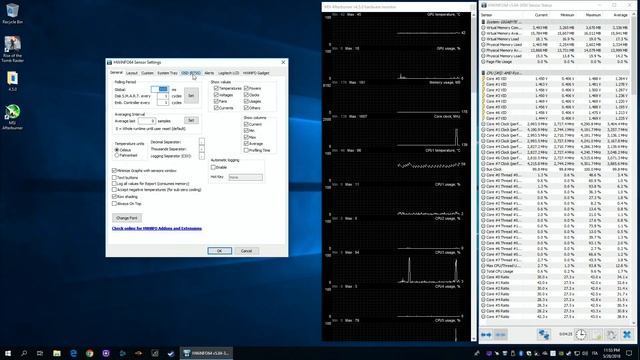This screenshot has height=360, width=640.
Task: Select MSI Afterburner desktop shortcut
Action: tap(12, 117)
